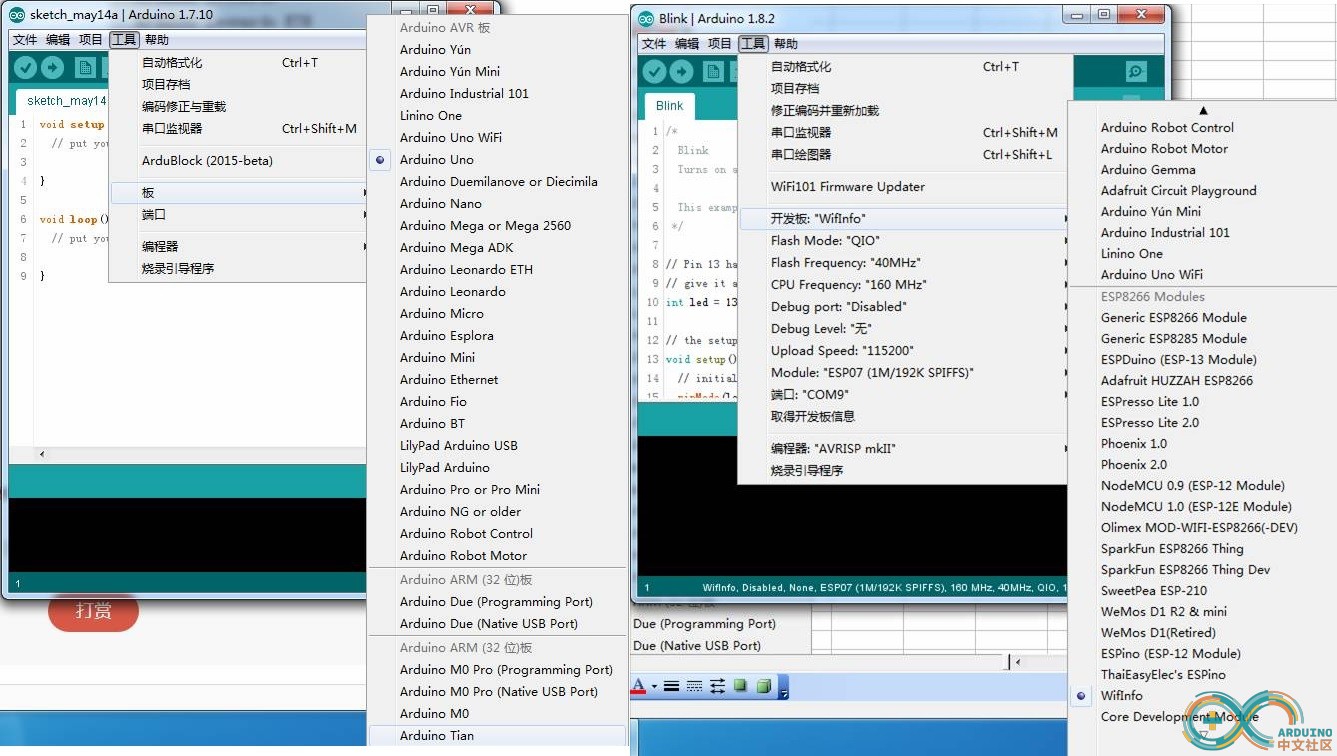Open Serial Monitor magnifier icon in Arduino 1.8.2

click(x=1135, y=72)
